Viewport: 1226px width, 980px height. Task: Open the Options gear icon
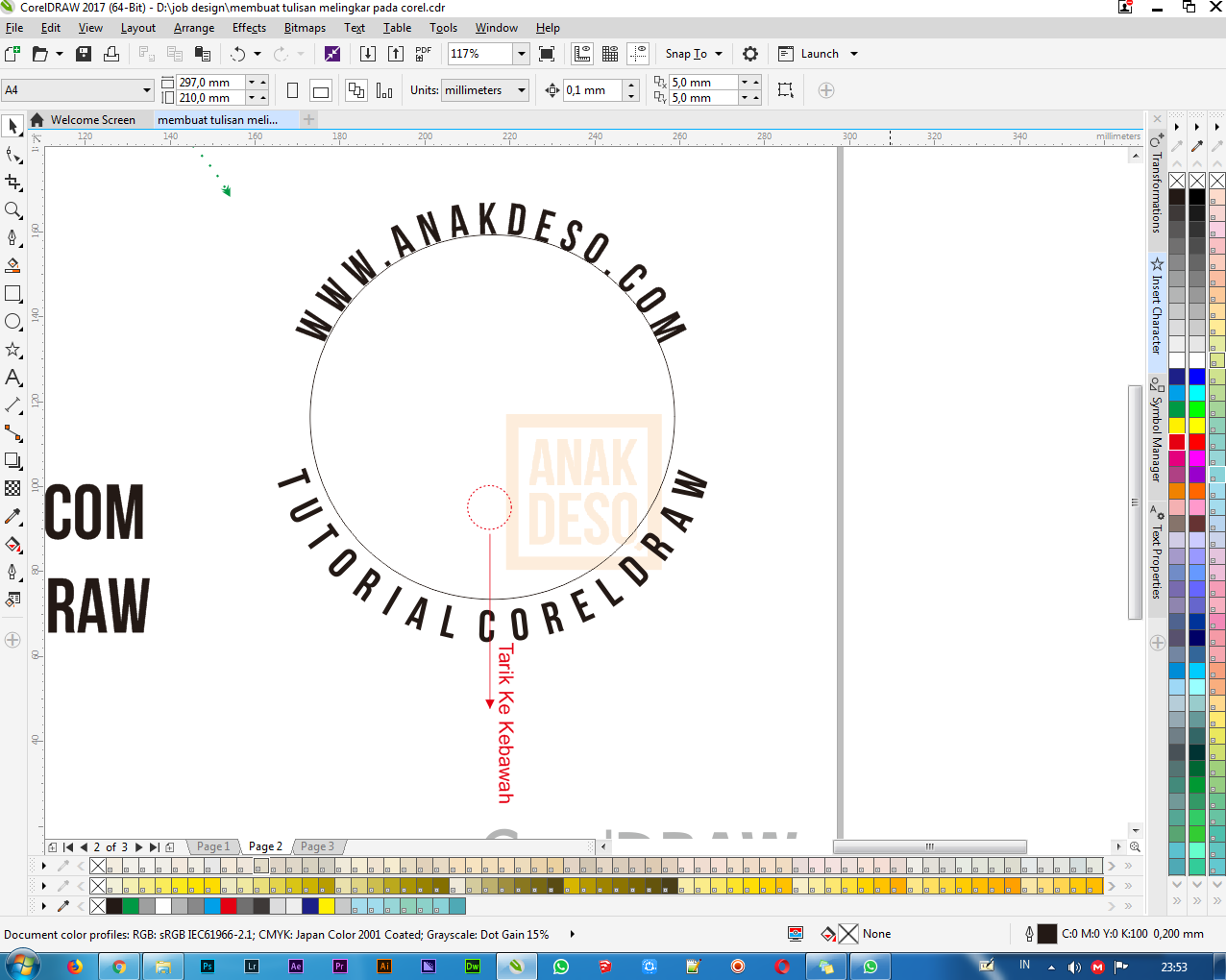pos(750,54)
